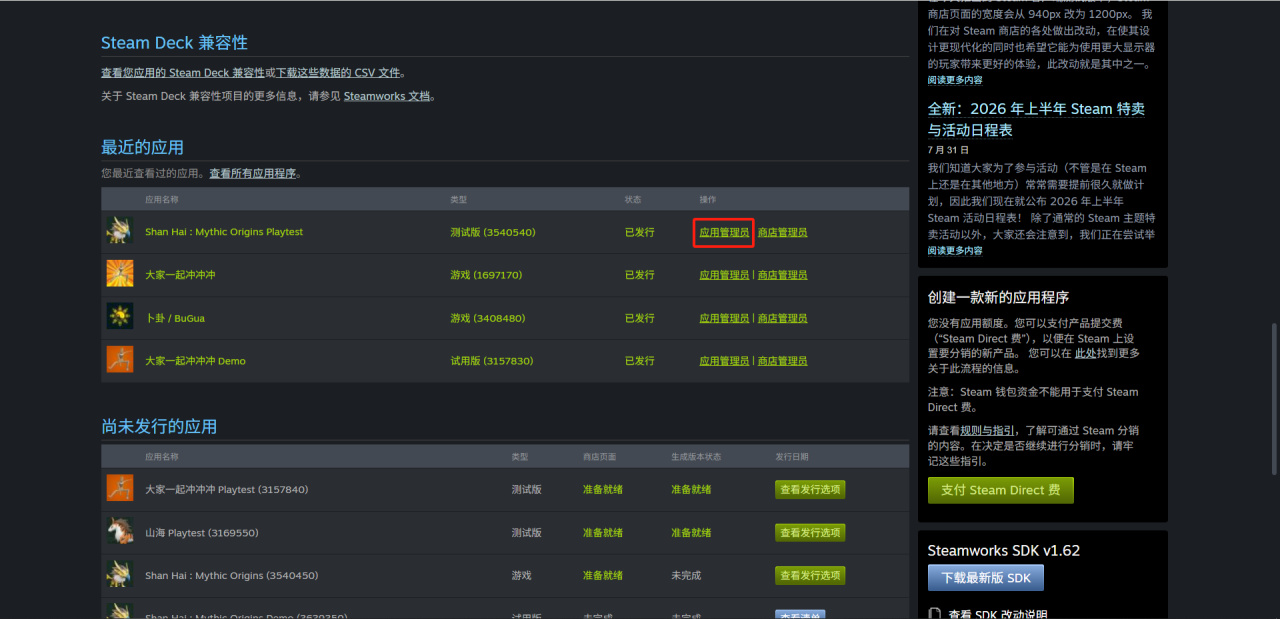Click the 发行日期 column header
Screen dimensions: 1280x619
tap(792, 457)
